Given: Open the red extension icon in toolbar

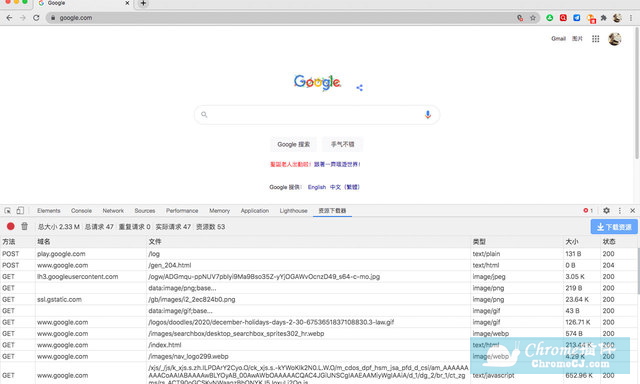Looking at the screenshot, I should click(x=563, y=18).
